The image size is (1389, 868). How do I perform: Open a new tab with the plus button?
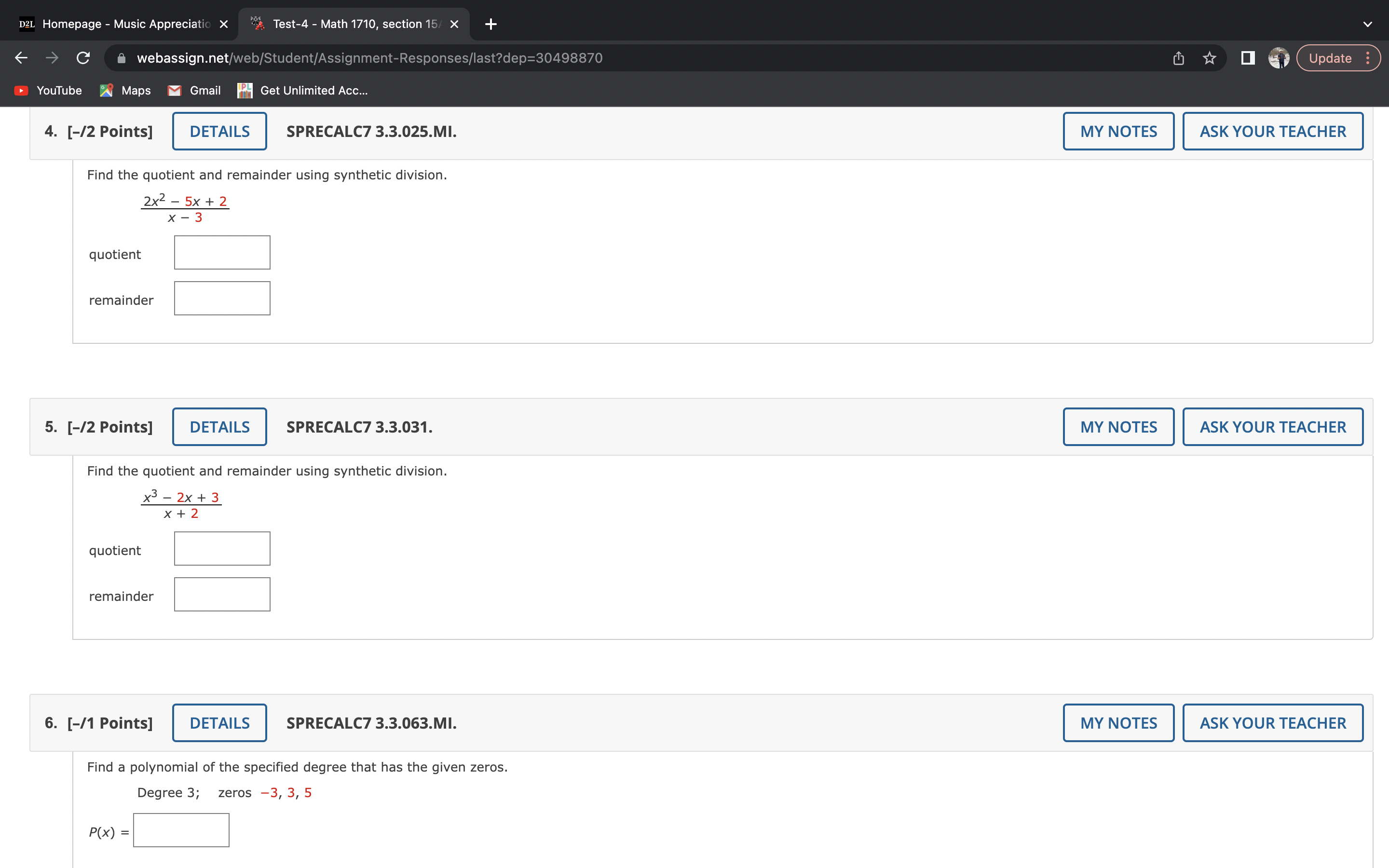(x=490, y=24)
